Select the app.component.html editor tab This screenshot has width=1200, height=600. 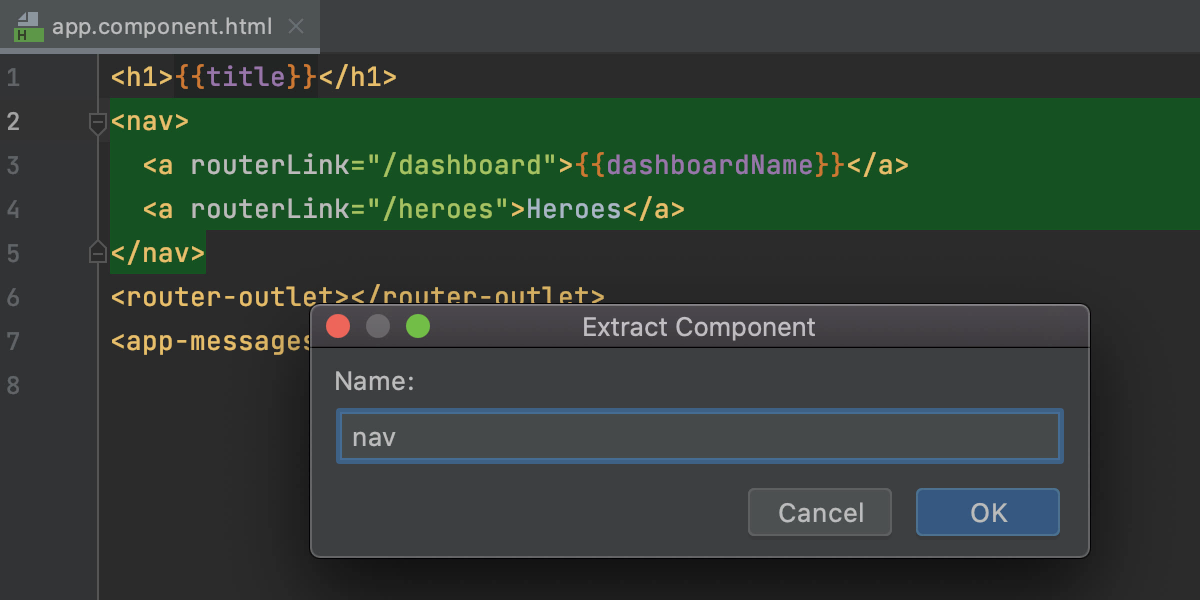[x=160, y=27]
